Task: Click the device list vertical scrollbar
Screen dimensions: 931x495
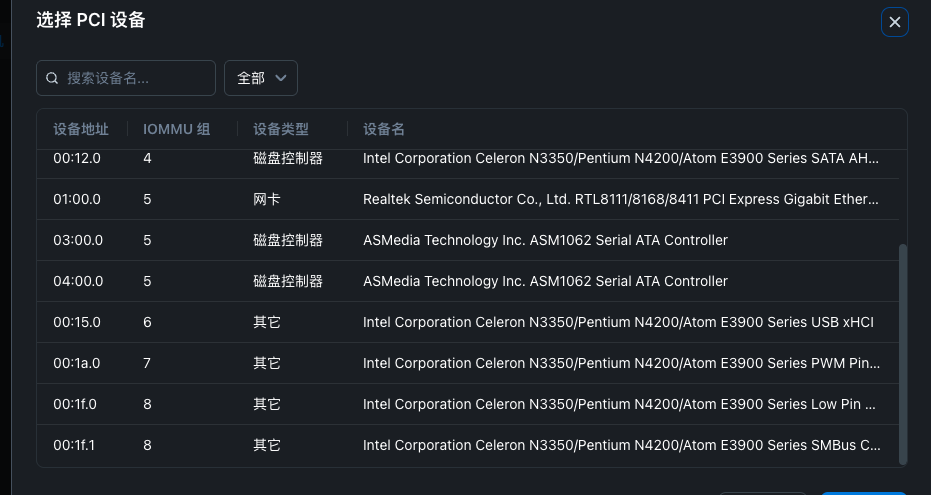Action: (904, 353)
